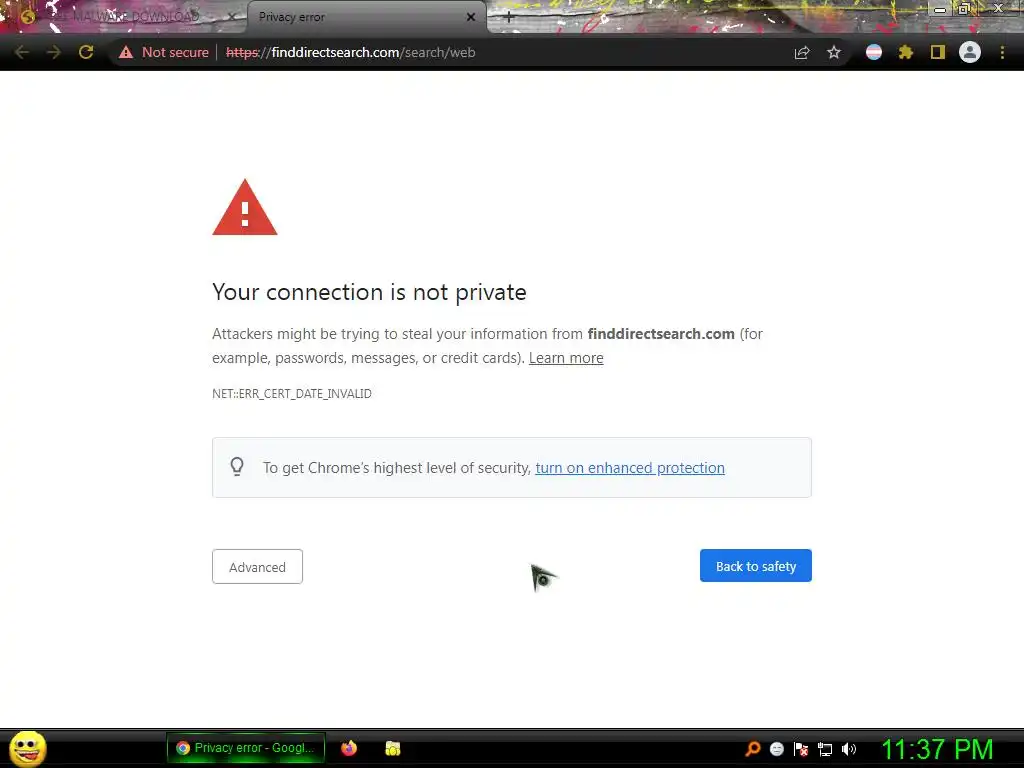Click the Advanced button
The width and height of the screenshot is (1024, 768).
257,567
